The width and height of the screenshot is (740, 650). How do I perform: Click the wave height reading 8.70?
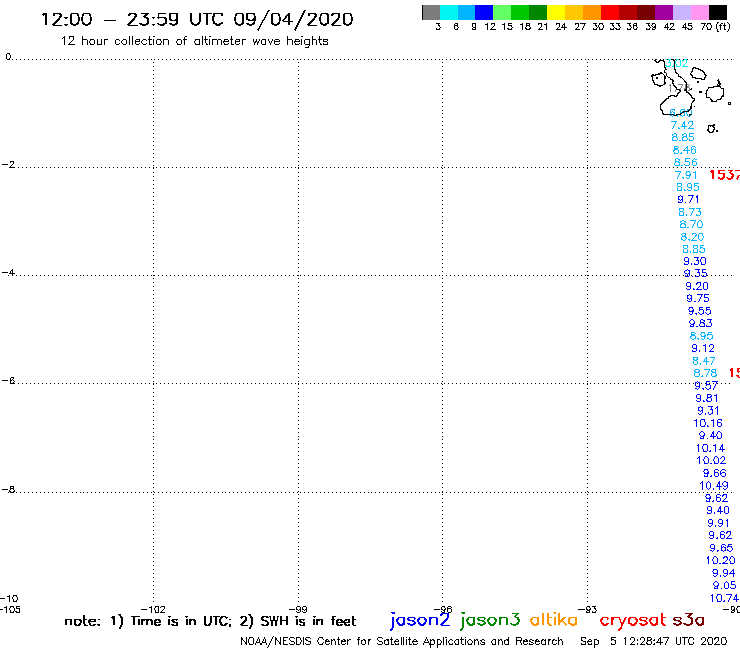click(x=691, y=225)
